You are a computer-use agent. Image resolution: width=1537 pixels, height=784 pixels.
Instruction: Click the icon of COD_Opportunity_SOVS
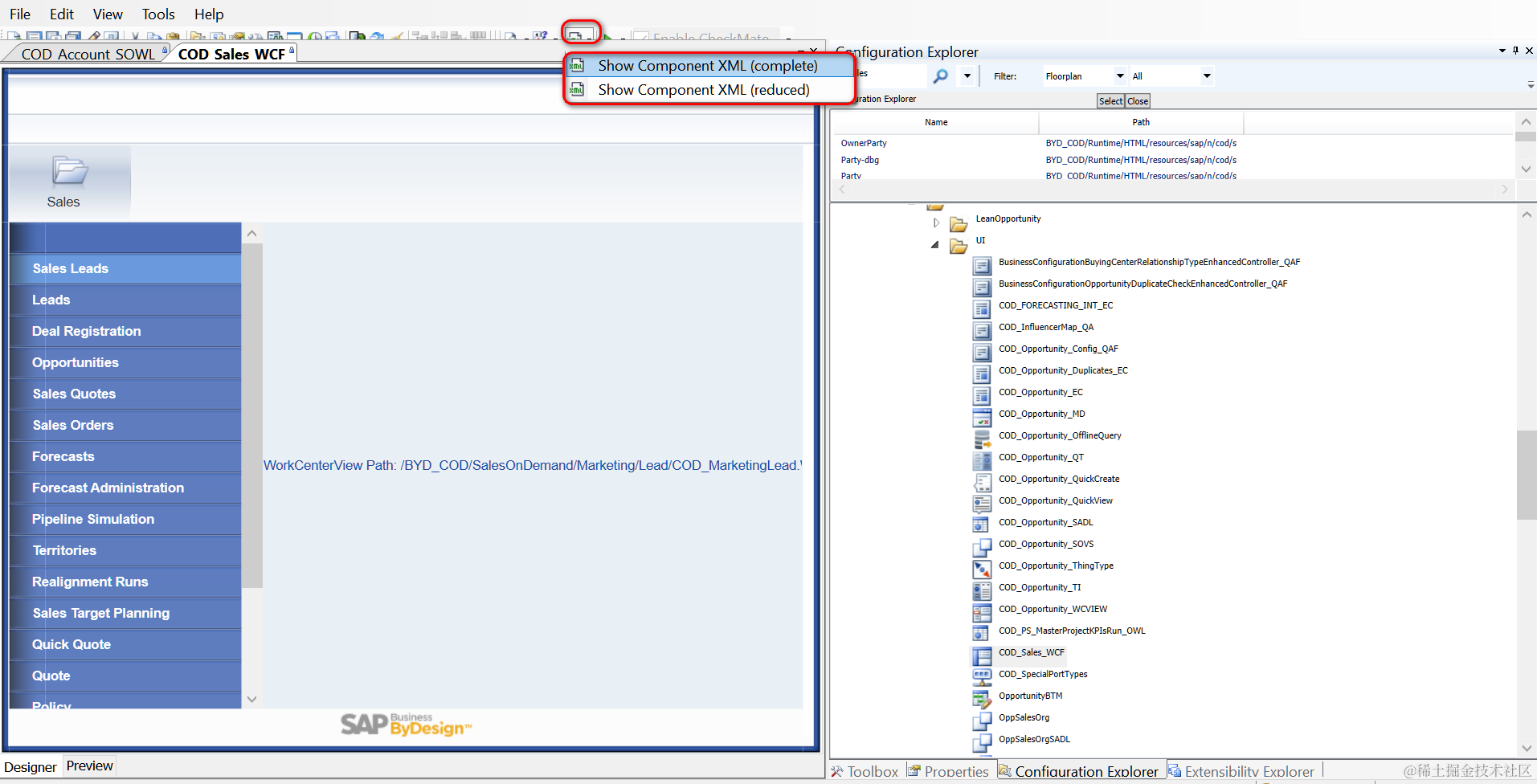tap(982, 547)
